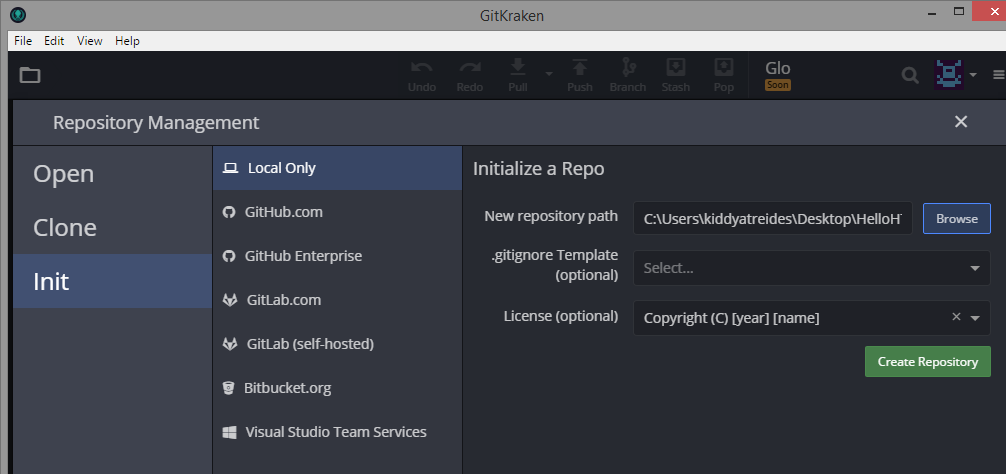This screenshot has height=474, width=1006.
Task: Select the Bitbucket.org option
Action: click(x=337, y=388)
